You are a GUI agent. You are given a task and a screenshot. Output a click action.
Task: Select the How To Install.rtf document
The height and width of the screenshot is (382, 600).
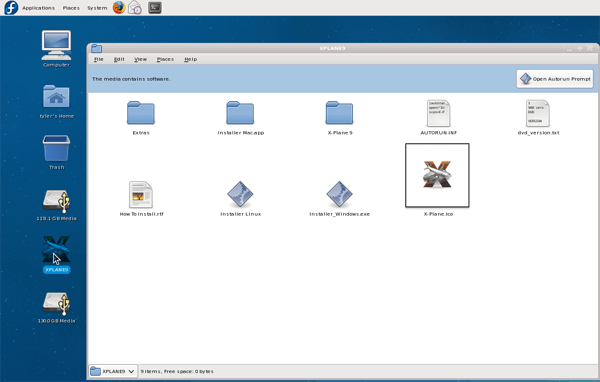(141, 194)
